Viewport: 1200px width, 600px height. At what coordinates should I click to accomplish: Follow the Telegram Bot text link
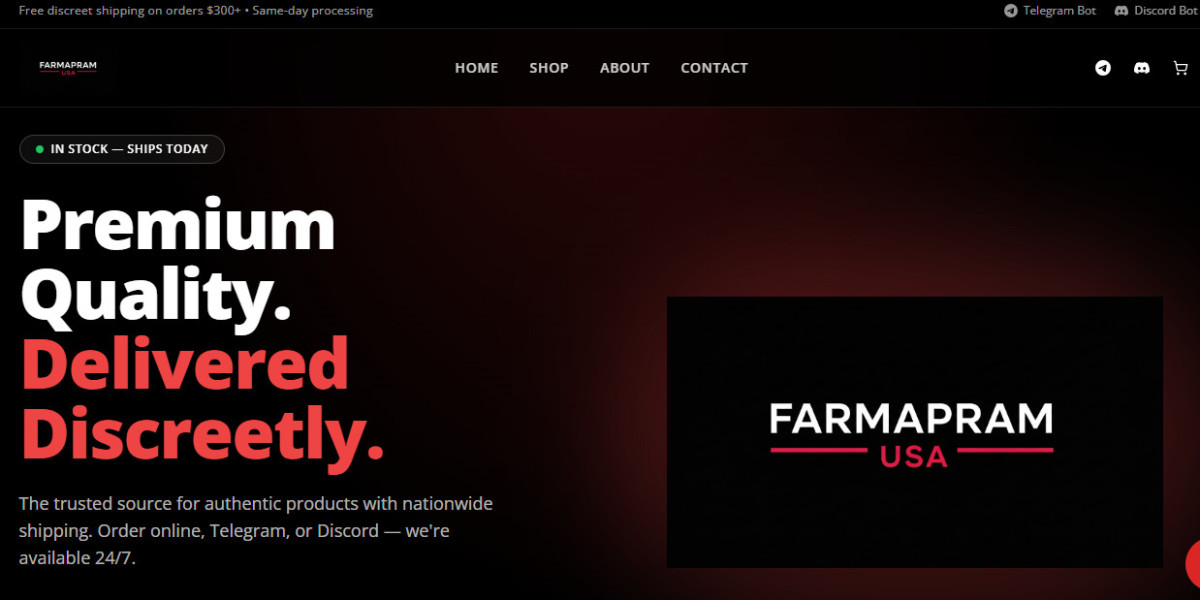pyautogui.click(x=1060, y=11)
